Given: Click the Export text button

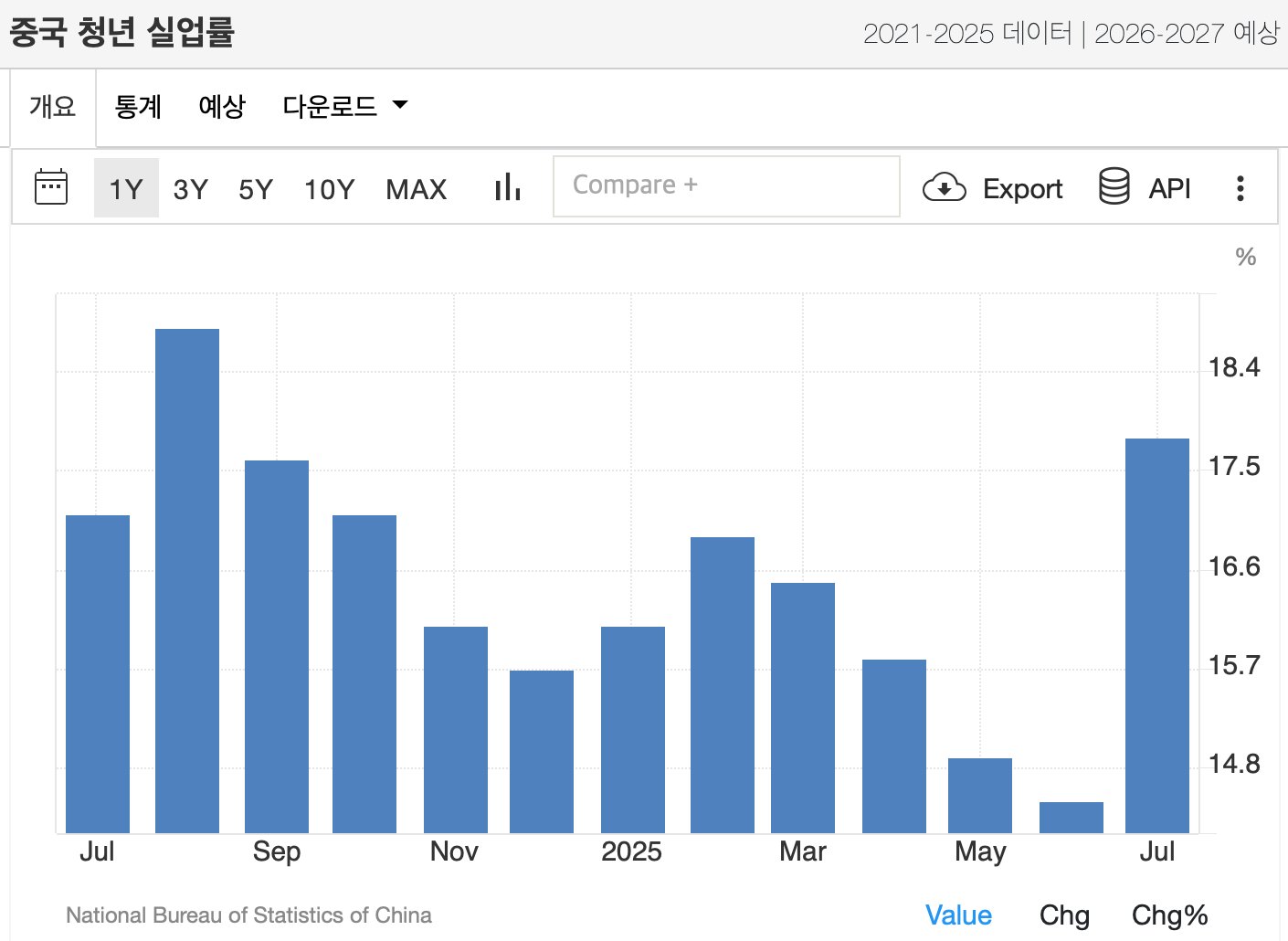Looking at the screenshot, I should click(x=1022, y=189).
